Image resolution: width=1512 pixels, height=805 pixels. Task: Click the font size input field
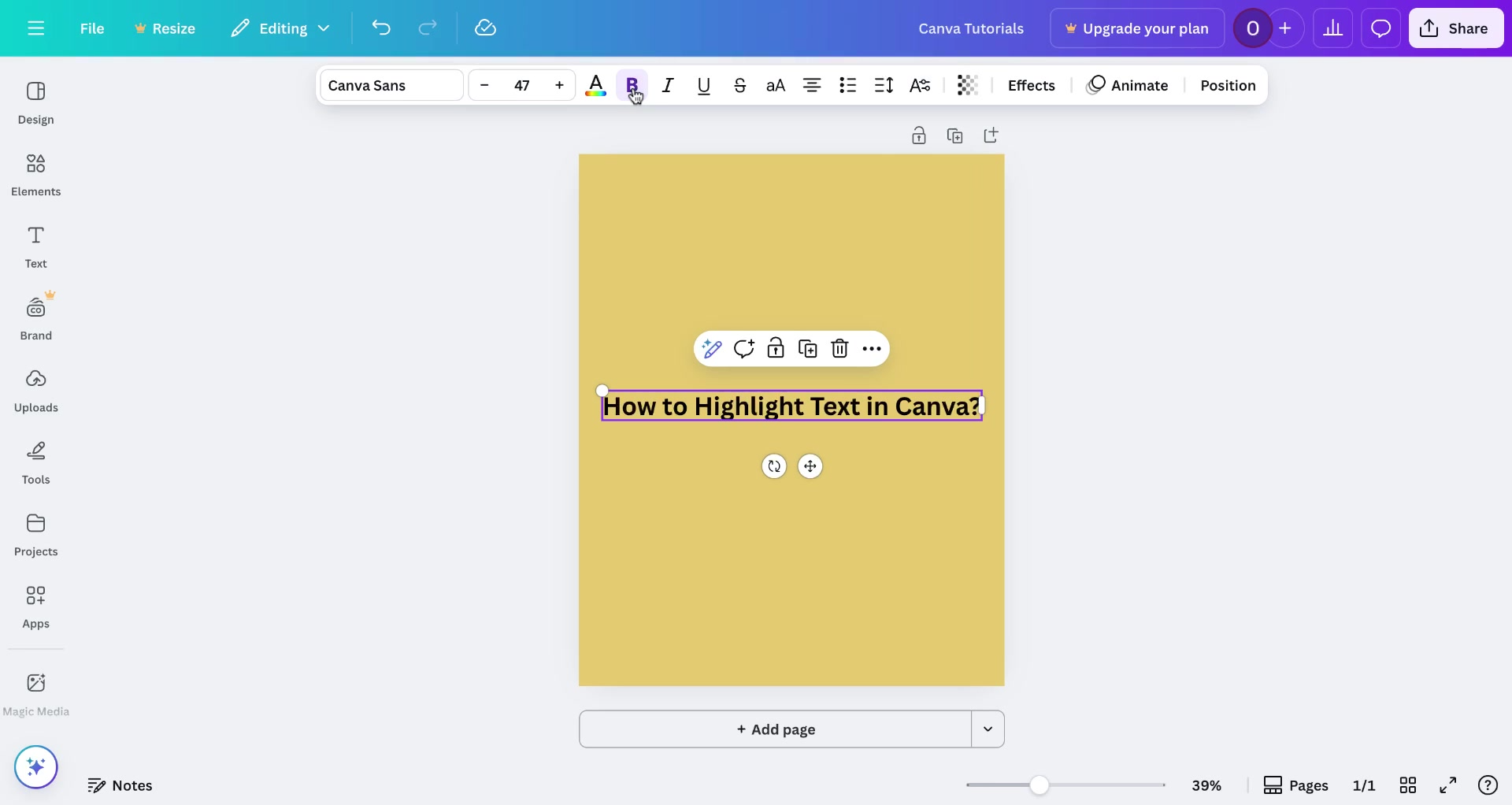tap(522, 85)
